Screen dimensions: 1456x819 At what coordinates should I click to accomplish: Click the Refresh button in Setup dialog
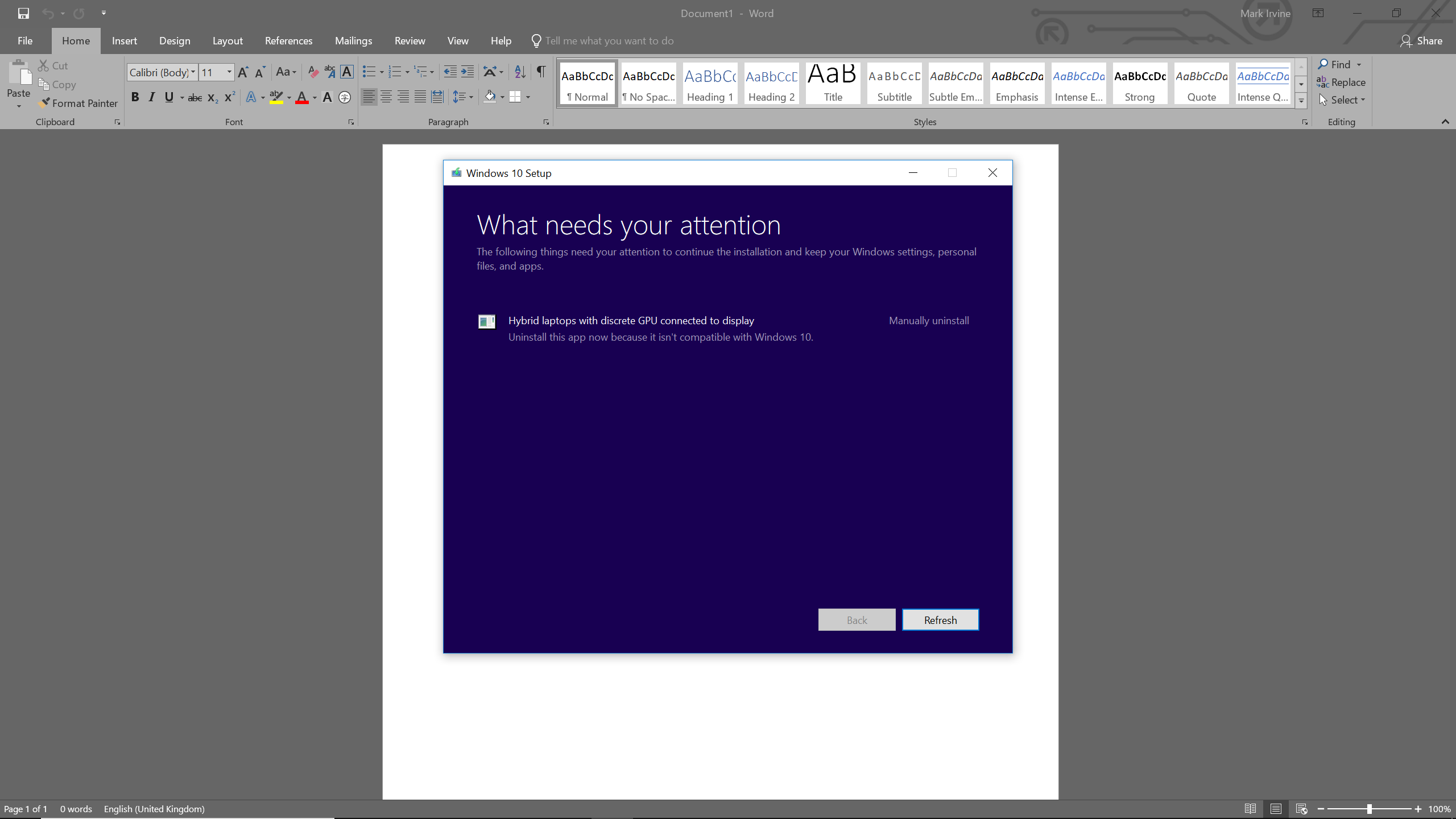tap(940, 620)
